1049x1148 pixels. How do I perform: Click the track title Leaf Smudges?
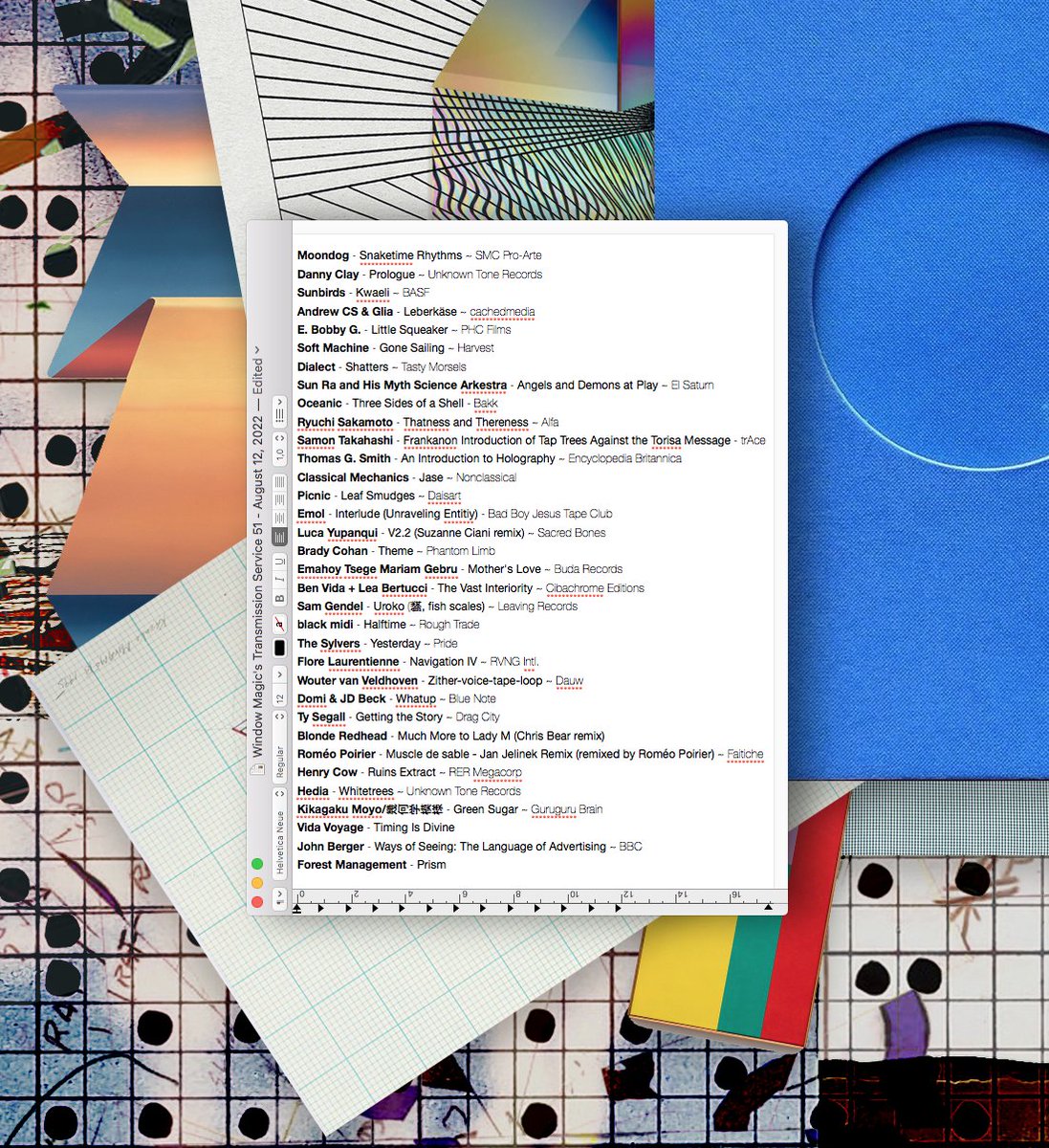click(378, 497)
